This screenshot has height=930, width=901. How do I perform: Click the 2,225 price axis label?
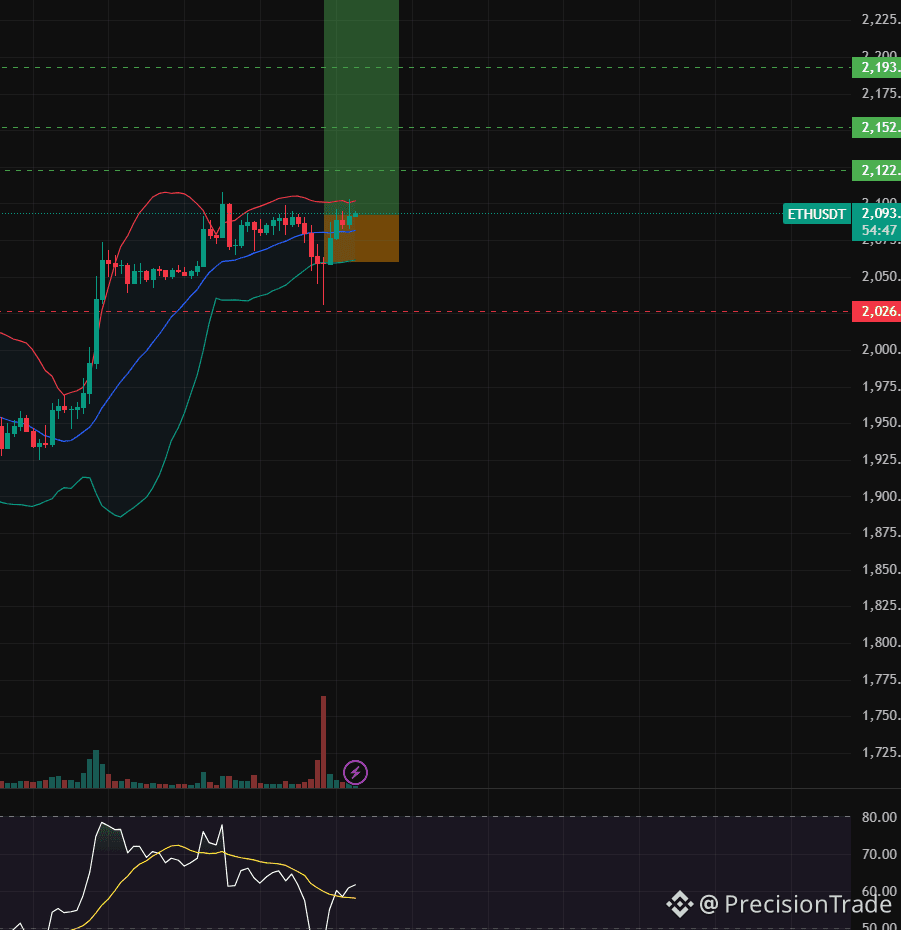pyautogui.click(x=880, y=20)
